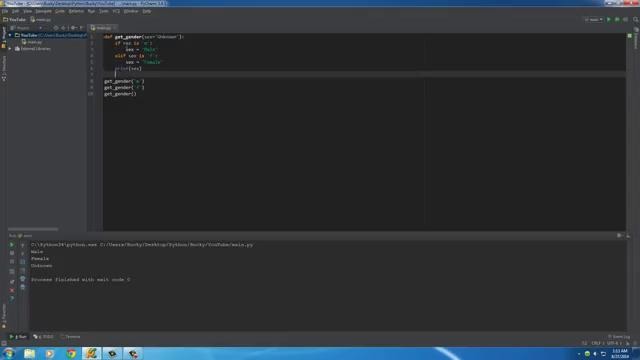The image size is (640, 360).
Task: Toggle the Structure side tool button
Action: [x=4, y=69]
